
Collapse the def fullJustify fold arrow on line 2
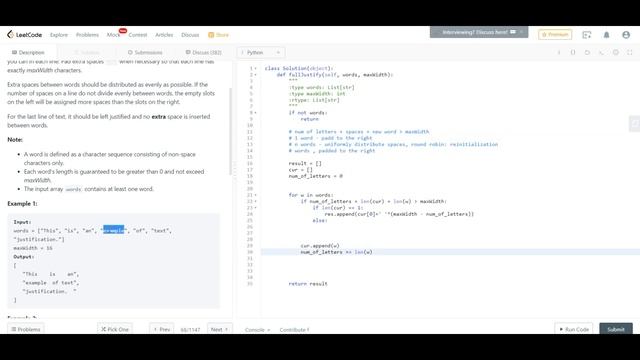[256, 75]
